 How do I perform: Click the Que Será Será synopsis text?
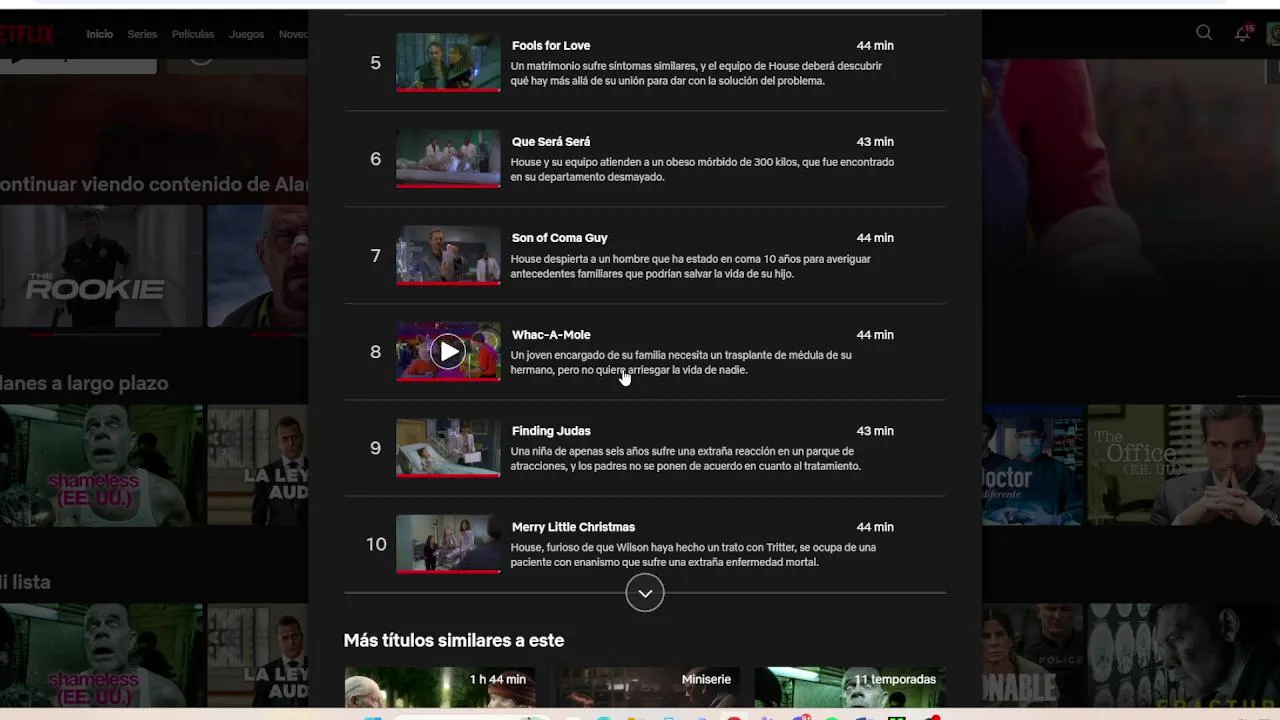(x=702, y=170)
